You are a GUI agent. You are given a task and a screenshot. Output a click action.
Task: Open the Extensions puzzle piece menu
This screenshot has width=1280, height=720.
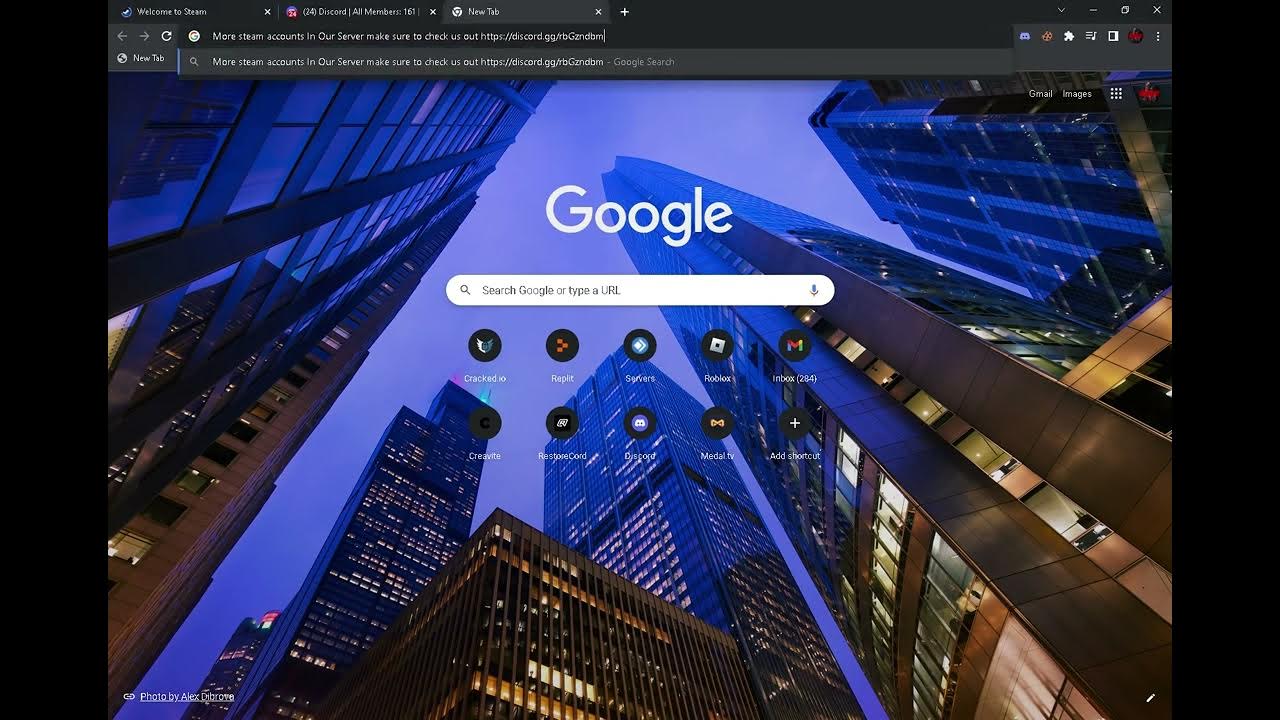point(1069,36)
